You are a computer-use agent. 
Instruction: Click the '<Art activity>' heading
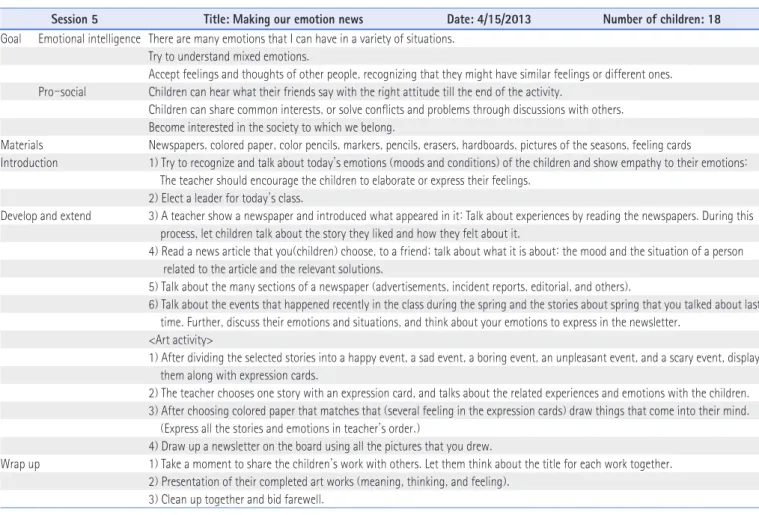[181, 340]
